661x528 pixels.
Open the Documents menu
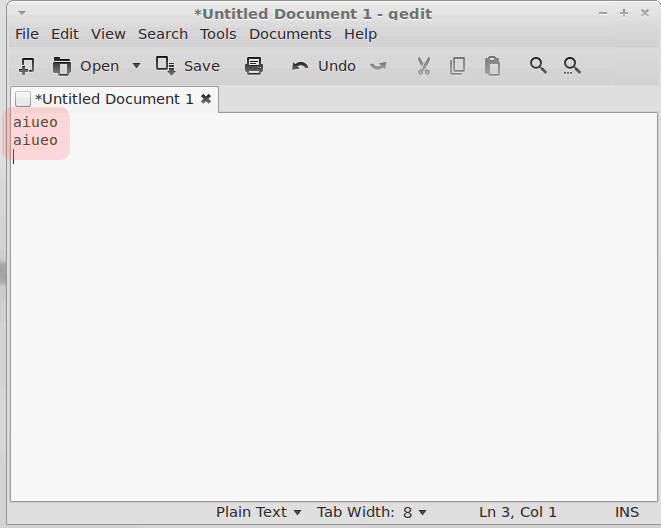(290, 34)
